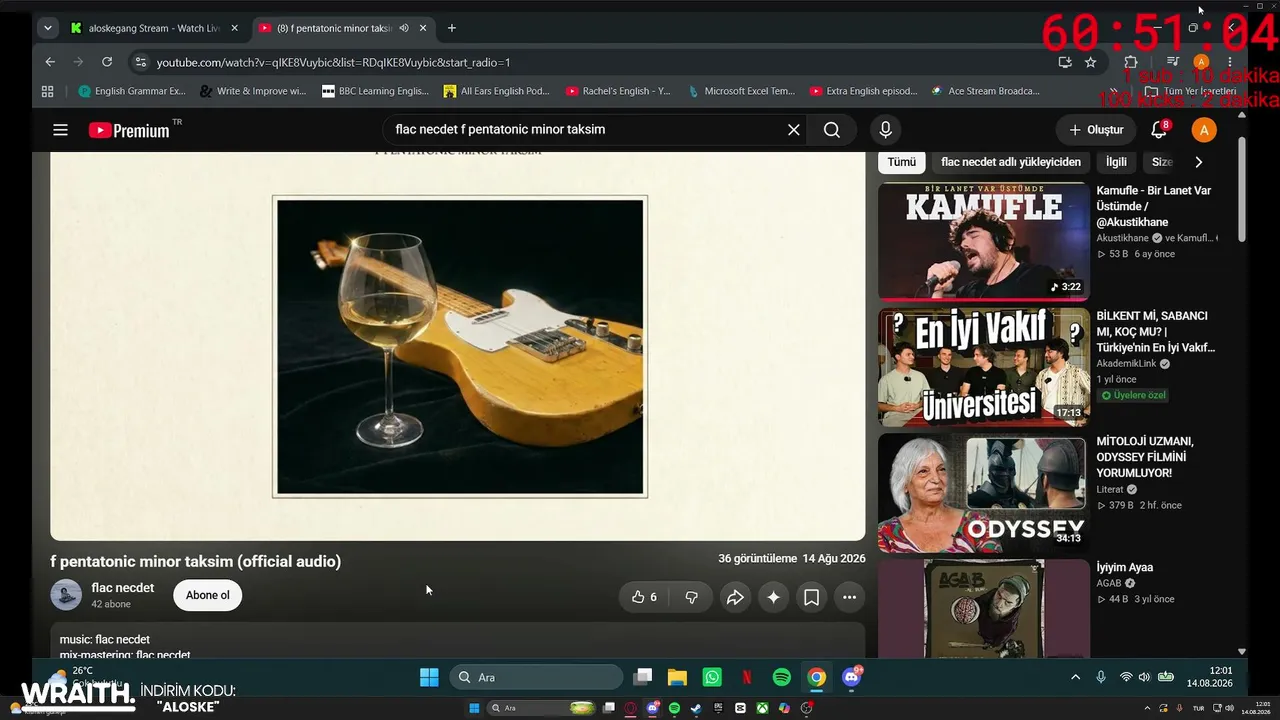Close the aloskegang Stream tab
This screenshot has width=1280, height=720.
tap(234, 28)
